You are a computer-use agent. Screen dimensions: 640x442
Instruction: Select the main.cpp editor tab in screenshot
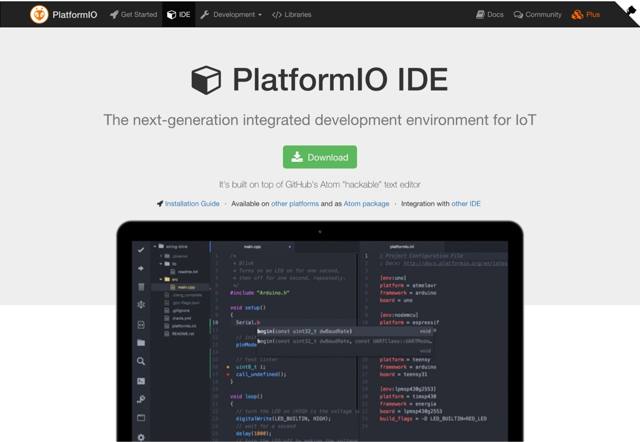(x=252, y=246)
